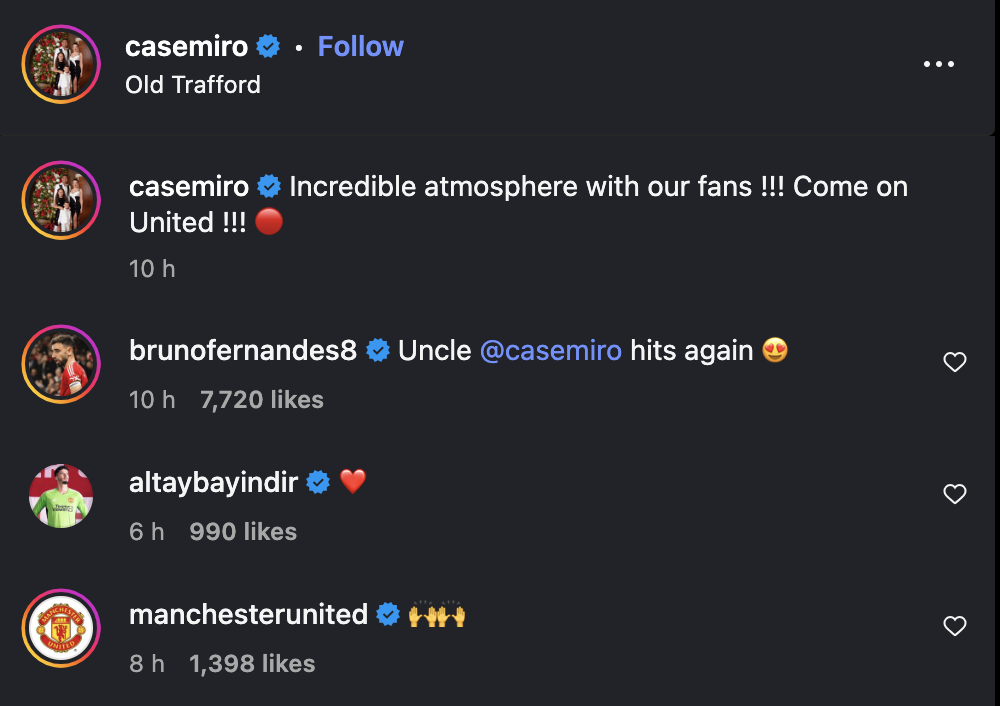Open the altaybayindir username link

click(214, 482)
